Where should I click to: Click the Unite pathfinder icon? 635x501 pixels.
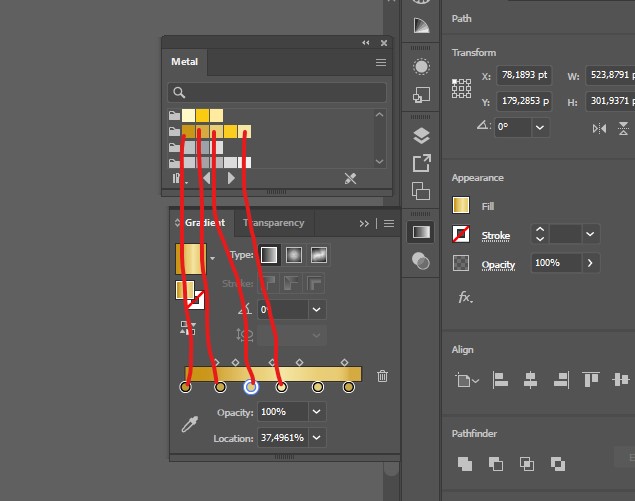pyautogui.click(x=465, y=464)
